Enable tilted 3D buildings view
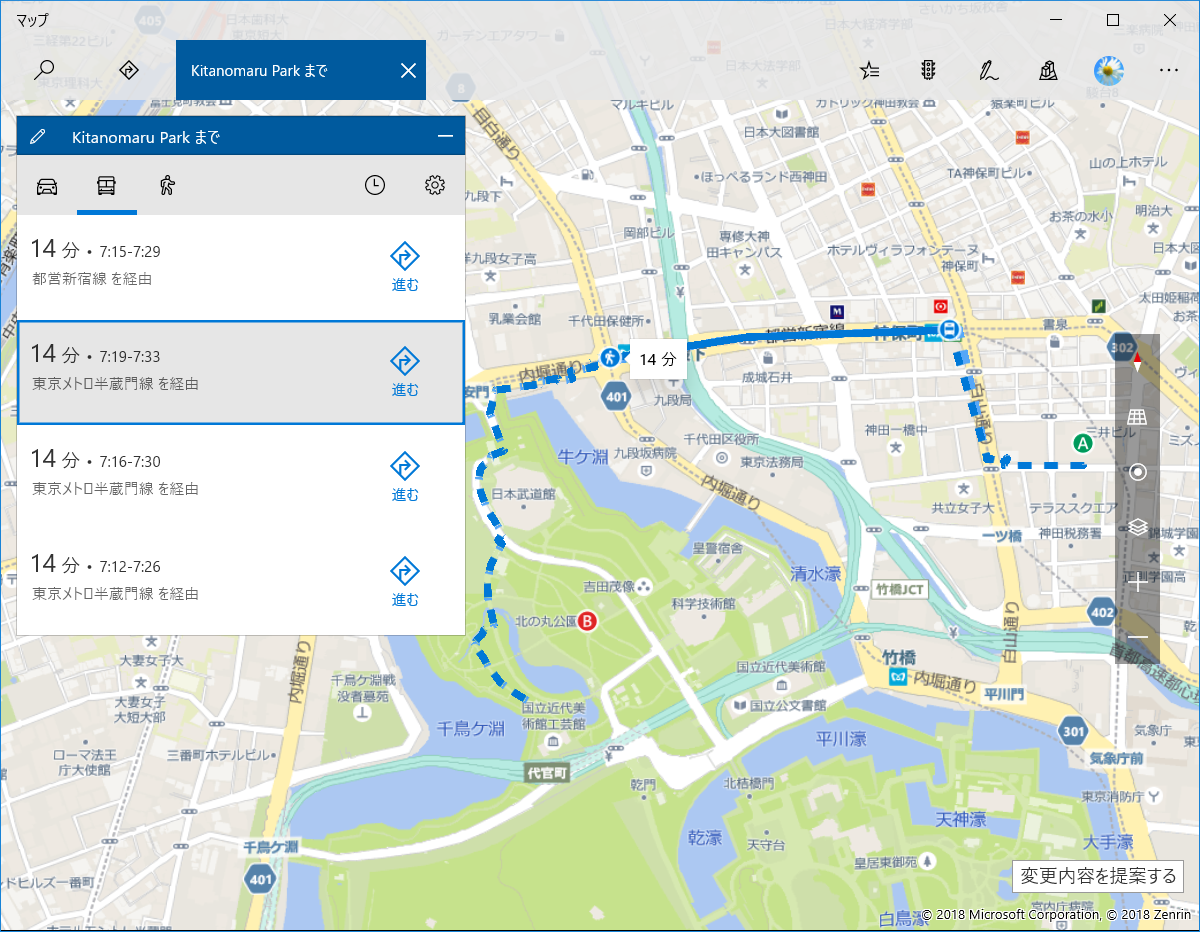This screenshot has width=1200, height=932. 1136,415
